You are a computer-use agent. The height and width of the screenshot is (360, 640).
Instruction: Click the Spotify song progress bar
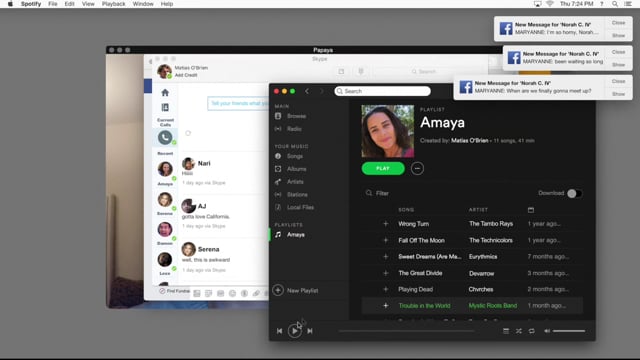coord(406,331)
